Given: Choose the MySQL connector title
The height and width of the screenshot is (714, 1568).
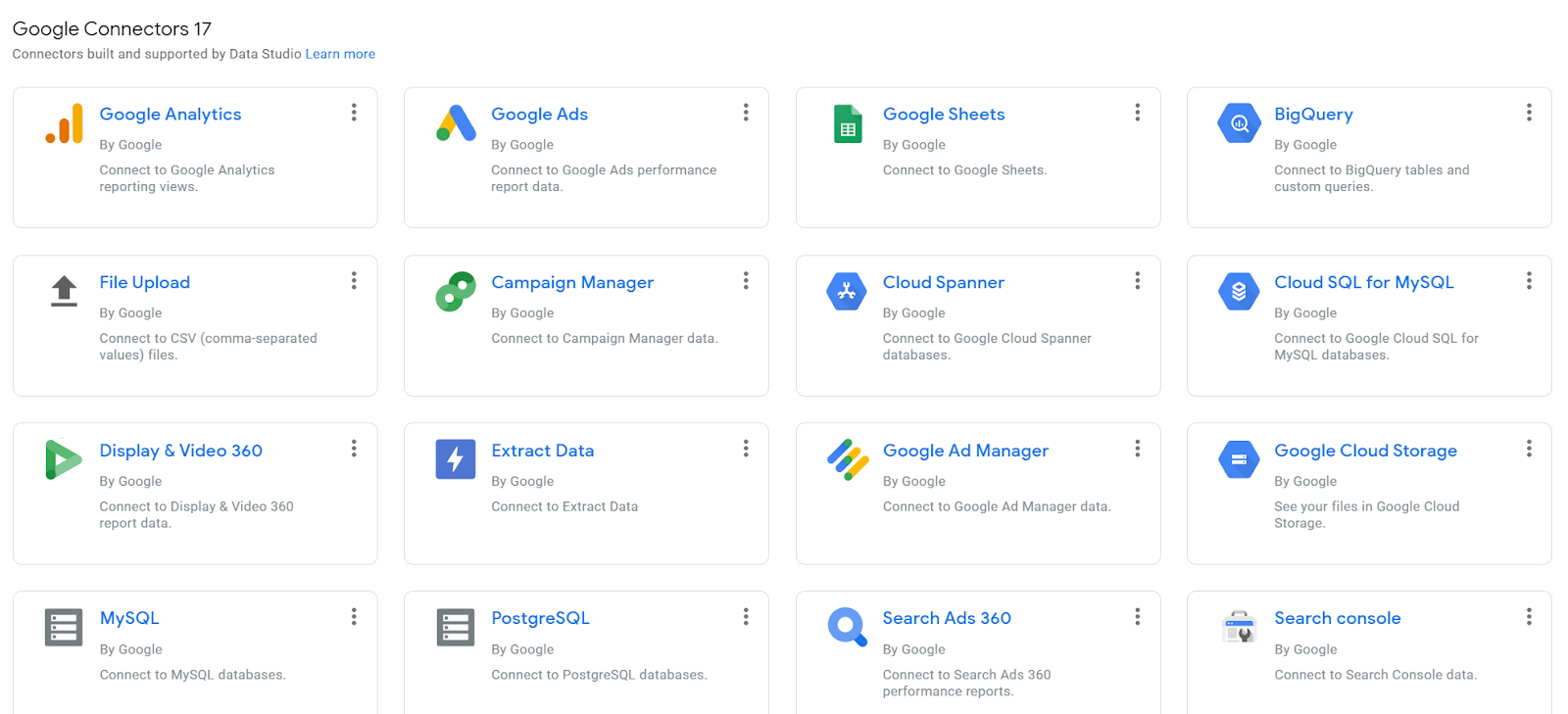Looking at the screenshot, I should pos(129,619).
